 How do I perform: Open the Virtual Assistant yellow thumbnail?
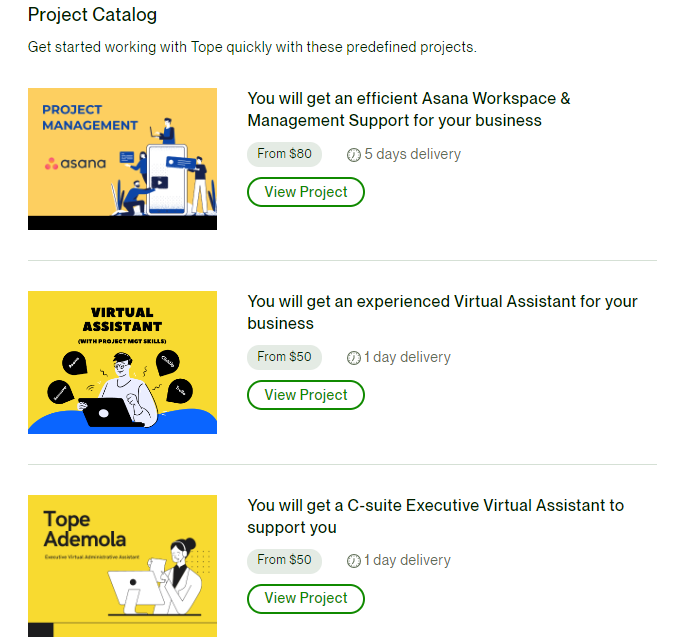point(122,362)
